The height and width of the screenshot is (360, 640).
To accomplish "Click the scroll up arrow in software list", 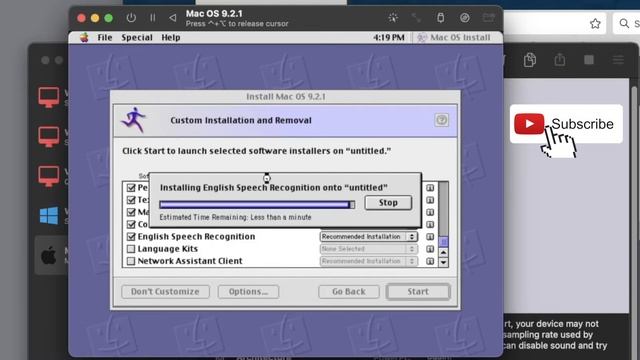I will tap(443, 252).
